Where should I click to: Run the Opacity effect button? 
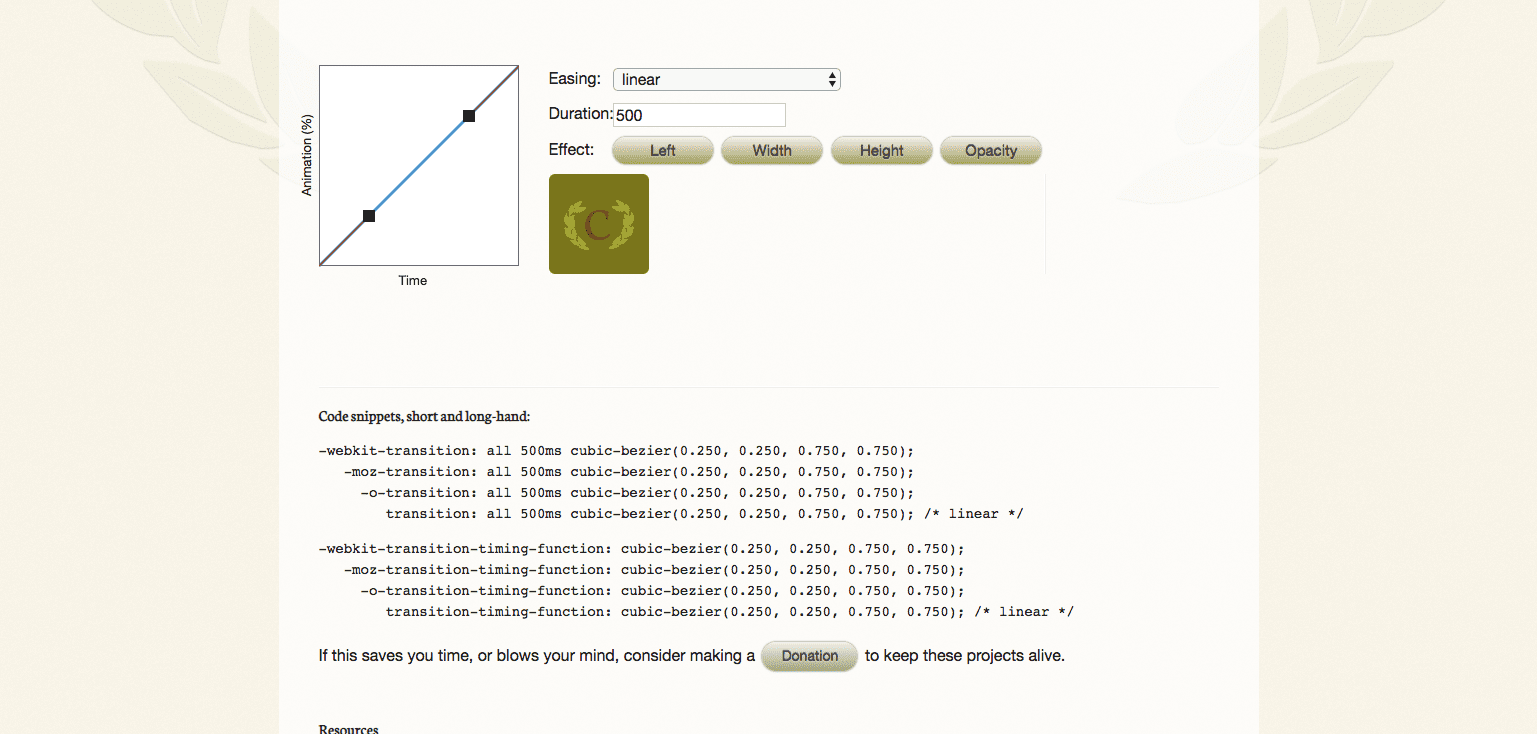[x=990, y=151]
